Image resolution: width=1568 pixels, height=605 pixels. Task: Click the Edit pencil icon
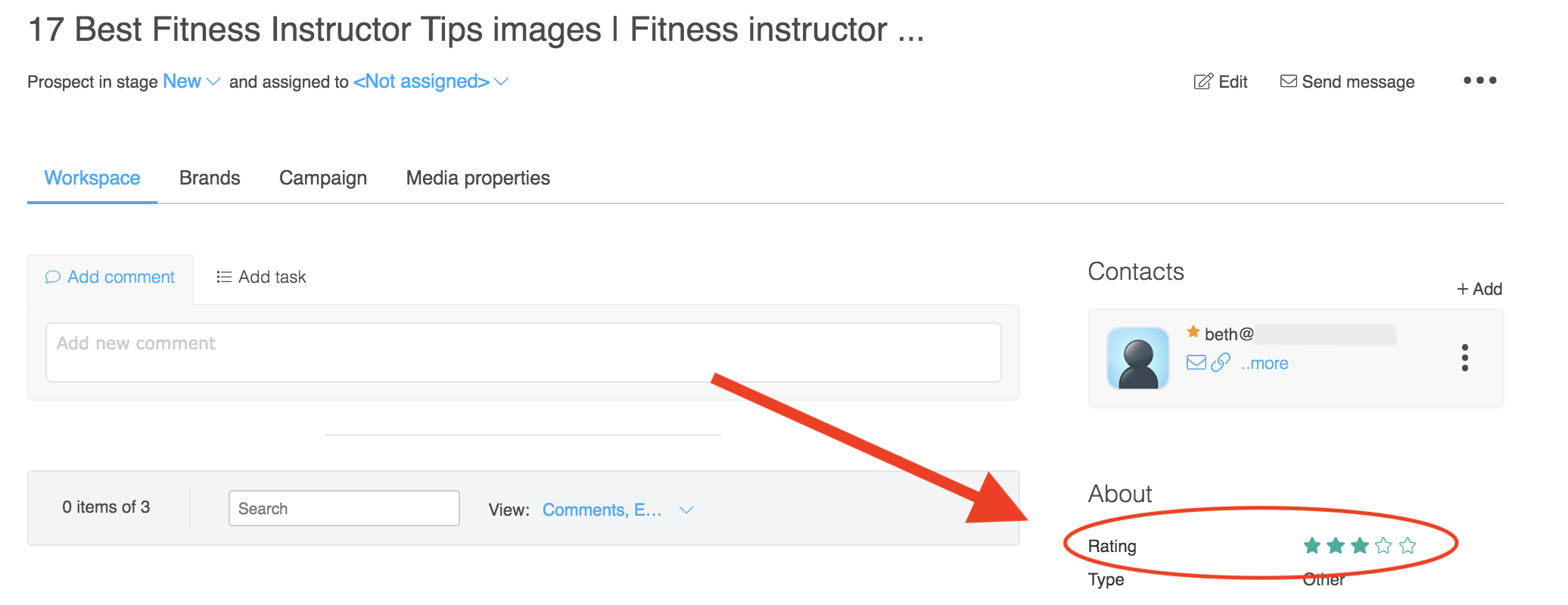point(1202,82)
